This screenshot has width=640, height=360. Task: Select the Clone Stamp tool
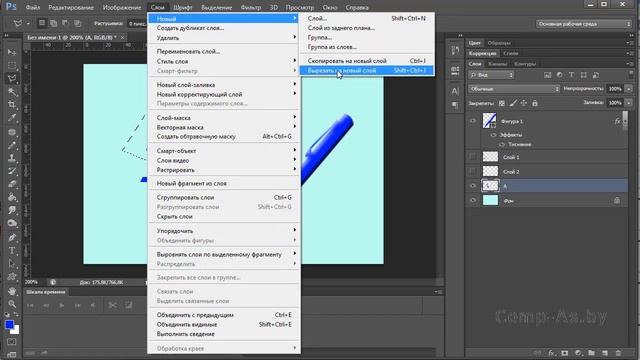(x=12, y=158)
